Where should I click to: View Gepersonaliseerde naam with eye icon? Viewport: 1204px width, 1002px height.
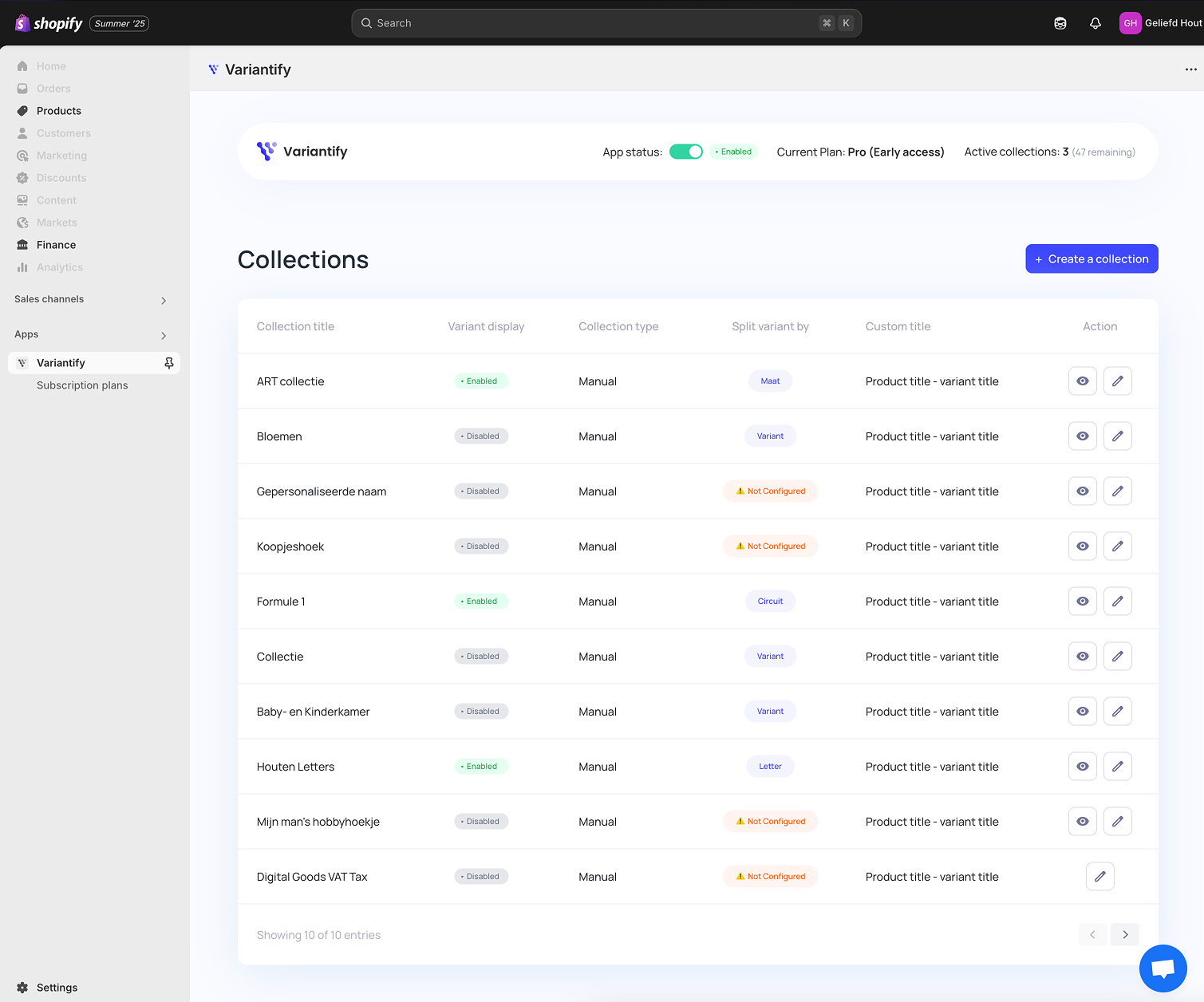(1083, 491)
